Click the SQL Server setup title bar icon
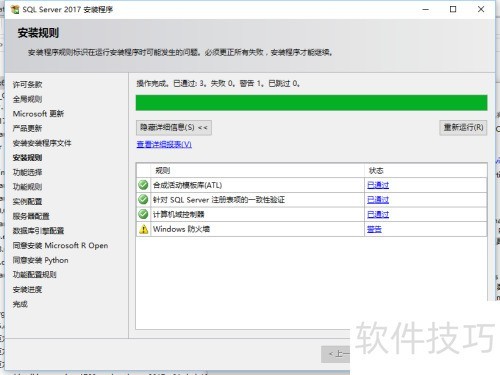 15,9
